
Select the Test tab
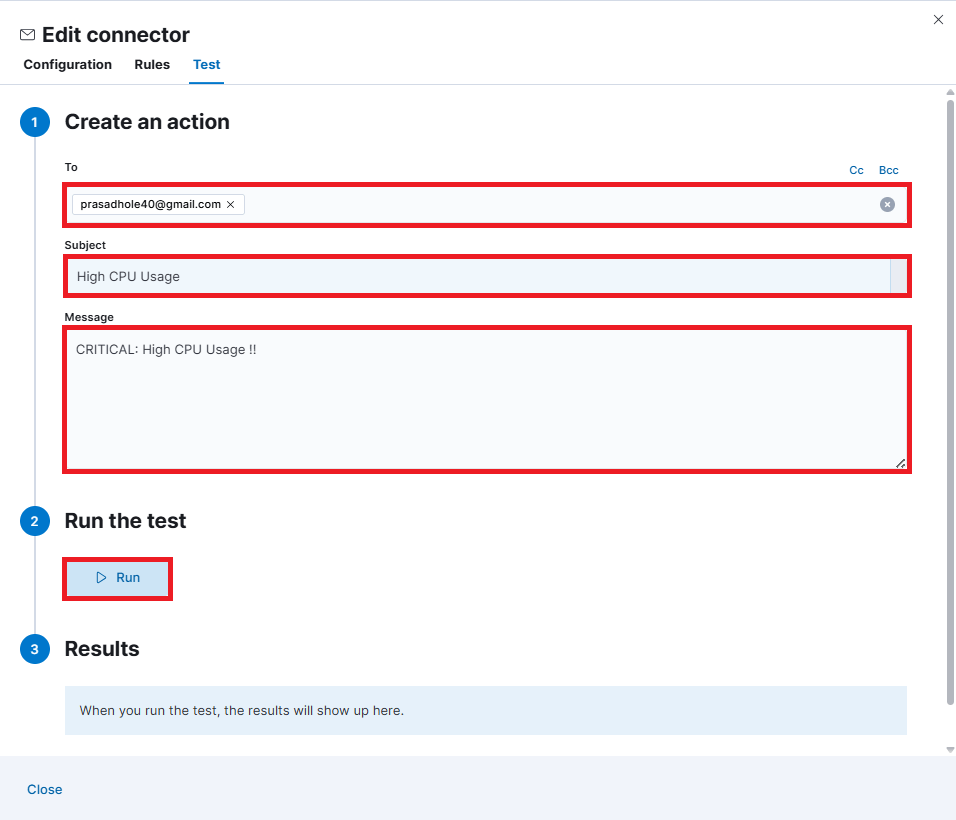click(207, 65)
